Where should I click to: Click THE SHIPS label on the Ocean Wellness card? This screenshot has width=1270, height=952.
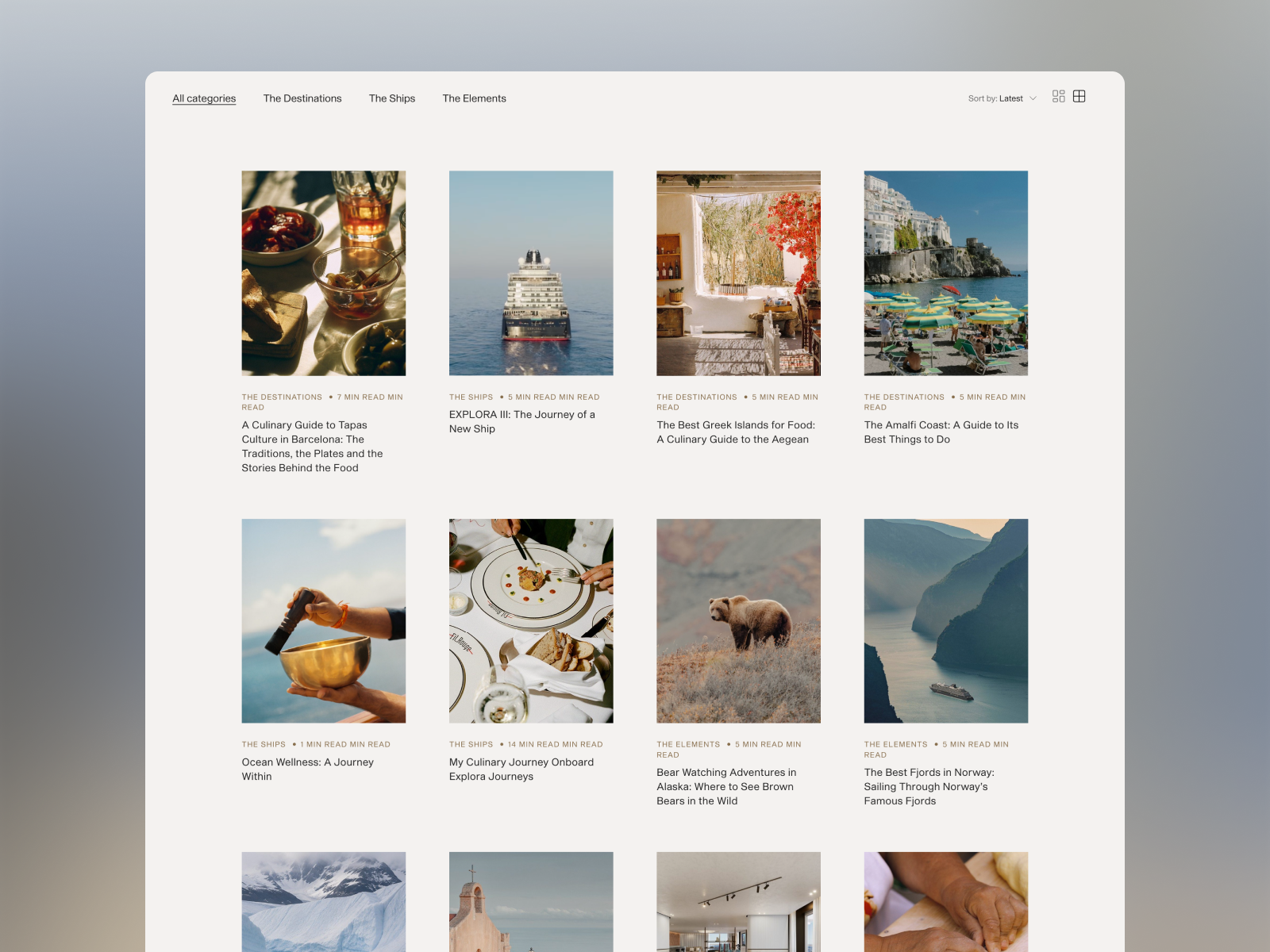264,745
